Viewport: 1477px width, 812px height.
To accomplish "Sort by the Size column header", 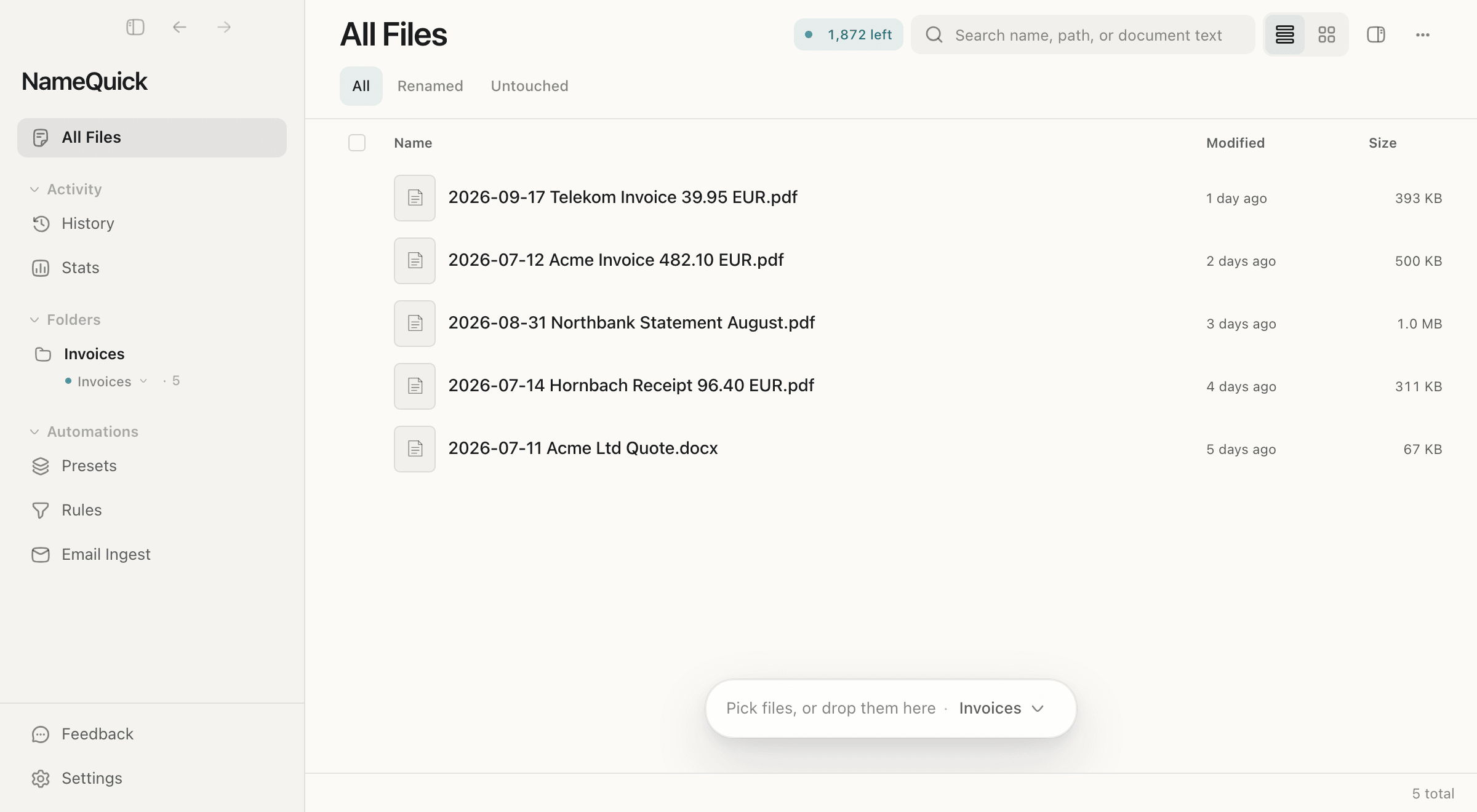I will pos(1382,143).
